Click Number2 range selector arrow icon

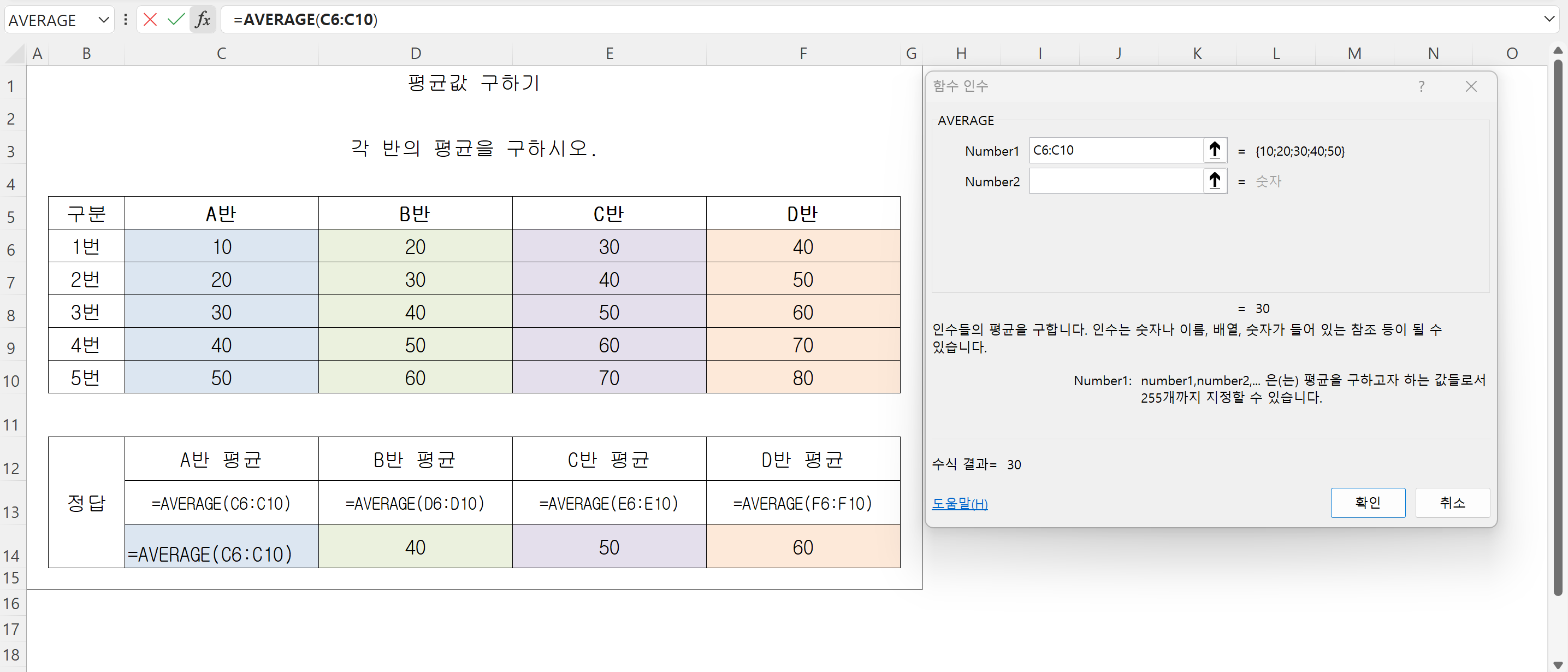1214,181
